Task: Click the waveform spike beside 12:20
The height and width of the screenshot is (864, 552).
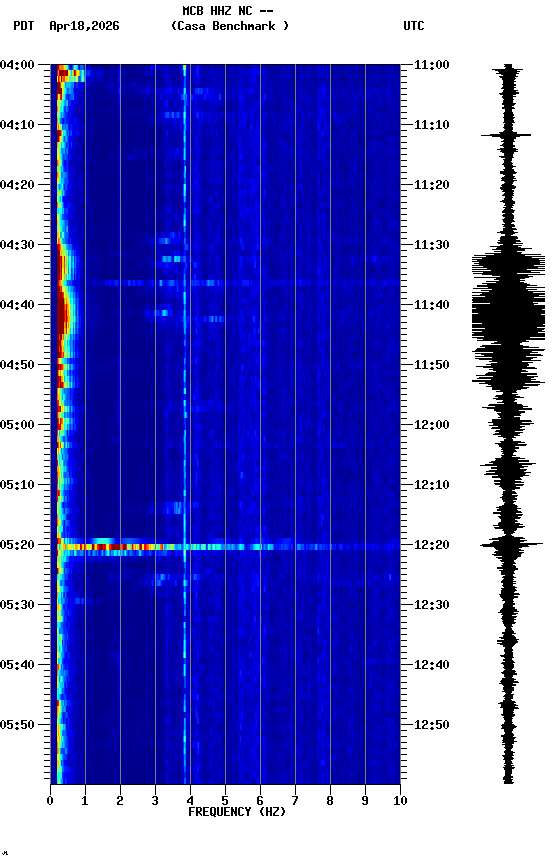Action: (x=511, y=545)
